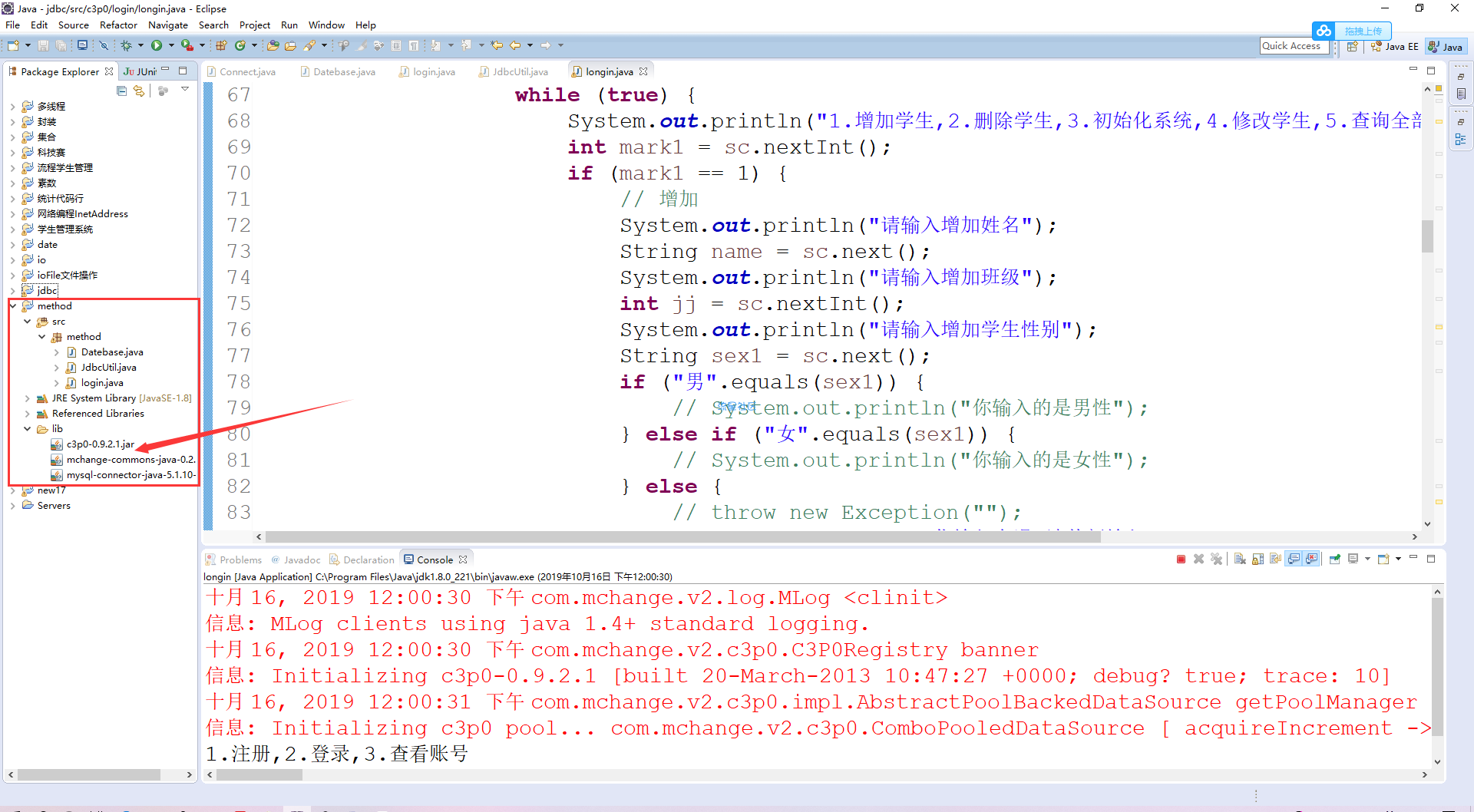This screenshot has height=812, width=1474.
Task: Toggle Scroll Lock in the Console
Action: (1258, 559)
